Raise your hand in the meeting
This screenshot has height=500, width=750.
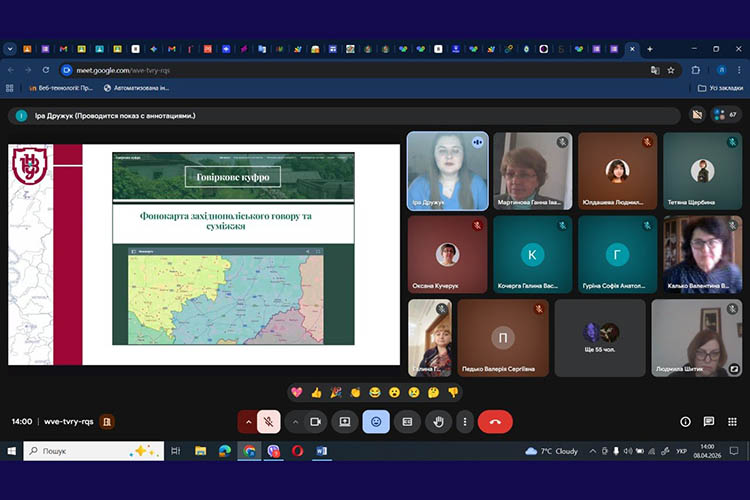[438, 422]
